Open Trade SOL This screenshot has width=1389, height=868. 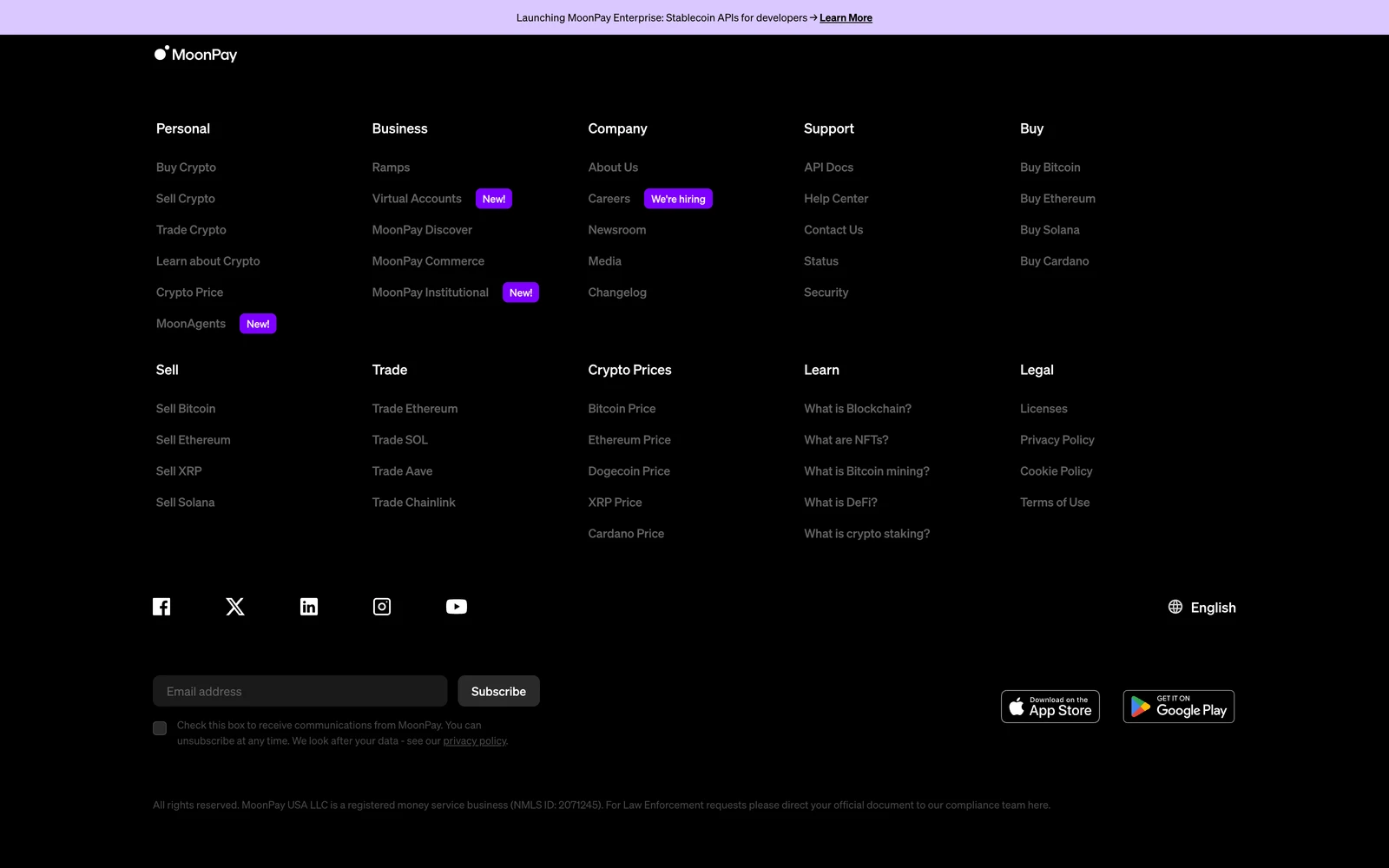[x=400, y=440]
